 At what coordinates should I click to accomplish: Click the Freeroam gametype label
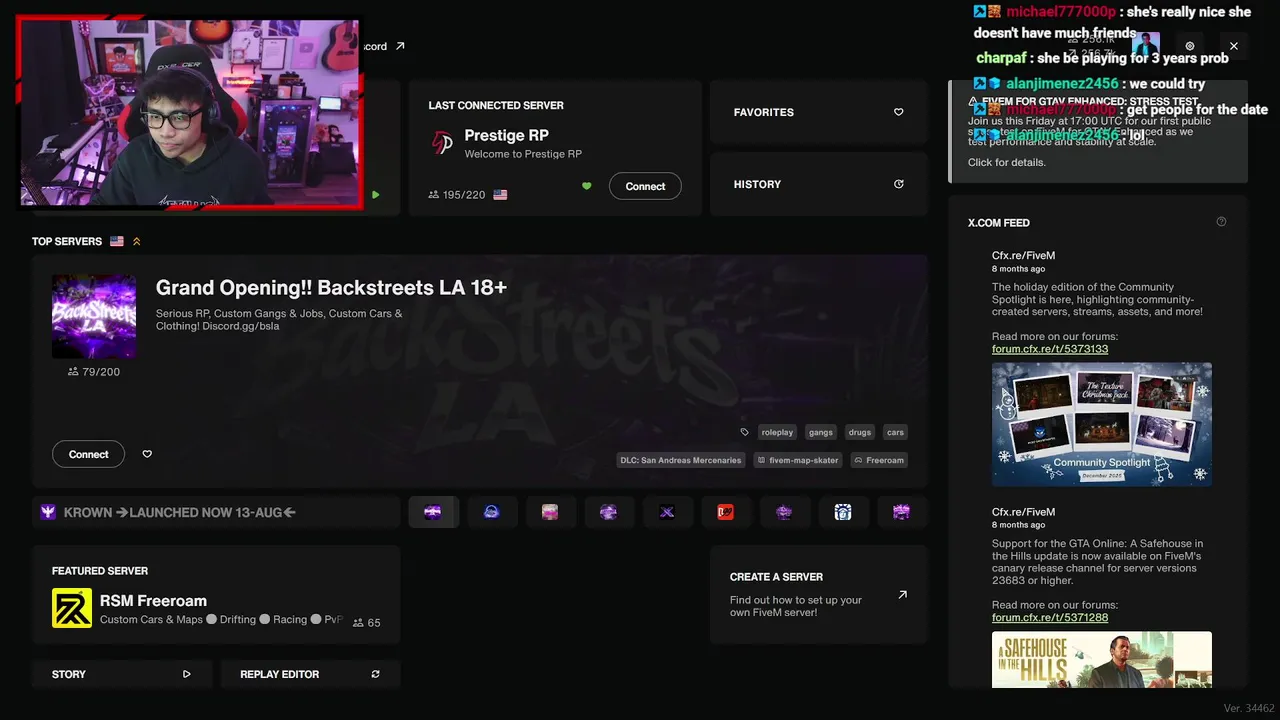click(879, 460)
